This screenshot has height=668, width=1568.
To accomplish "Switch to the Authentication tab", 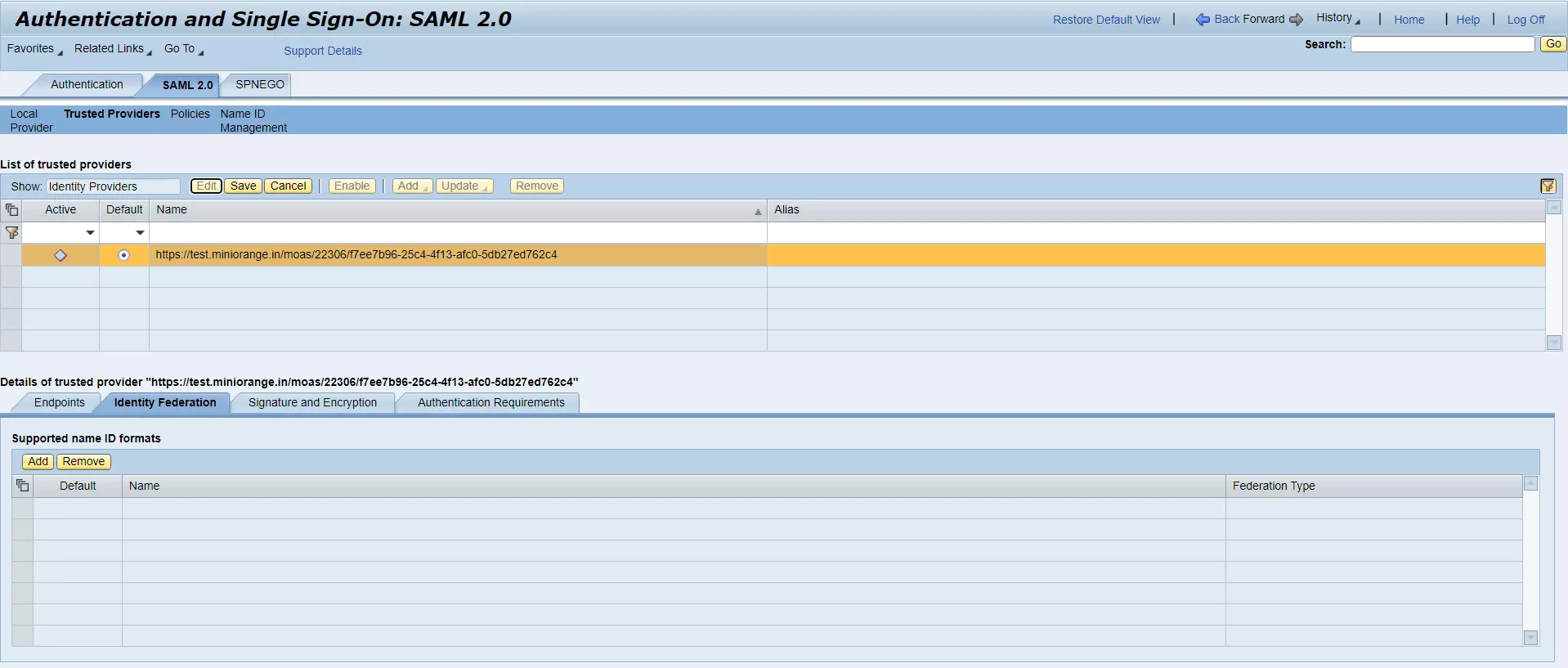I will point(87,84).
